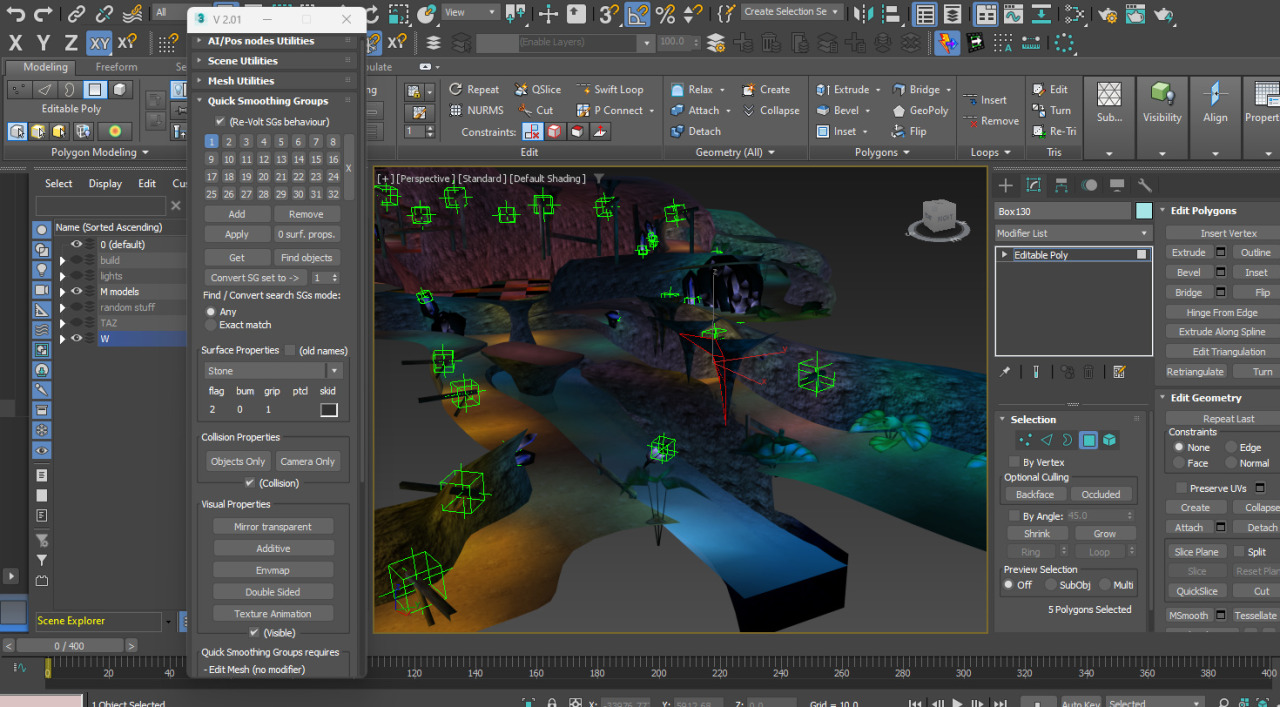Click the Mirror transparent button
The image size is (1280, 707).
click(273, 527)
